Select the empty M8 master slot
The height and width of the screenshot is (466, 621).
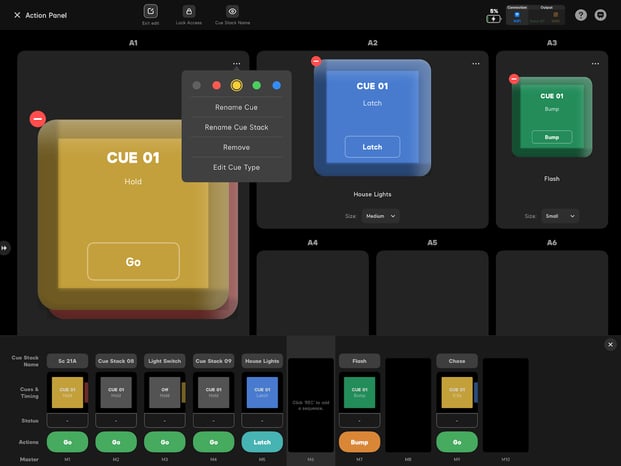(x=408, y=405)
